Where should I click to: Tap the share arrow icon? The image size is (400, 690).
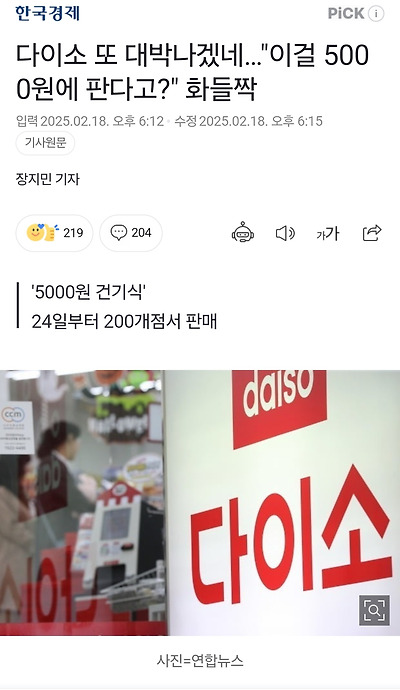coord(372,233)
